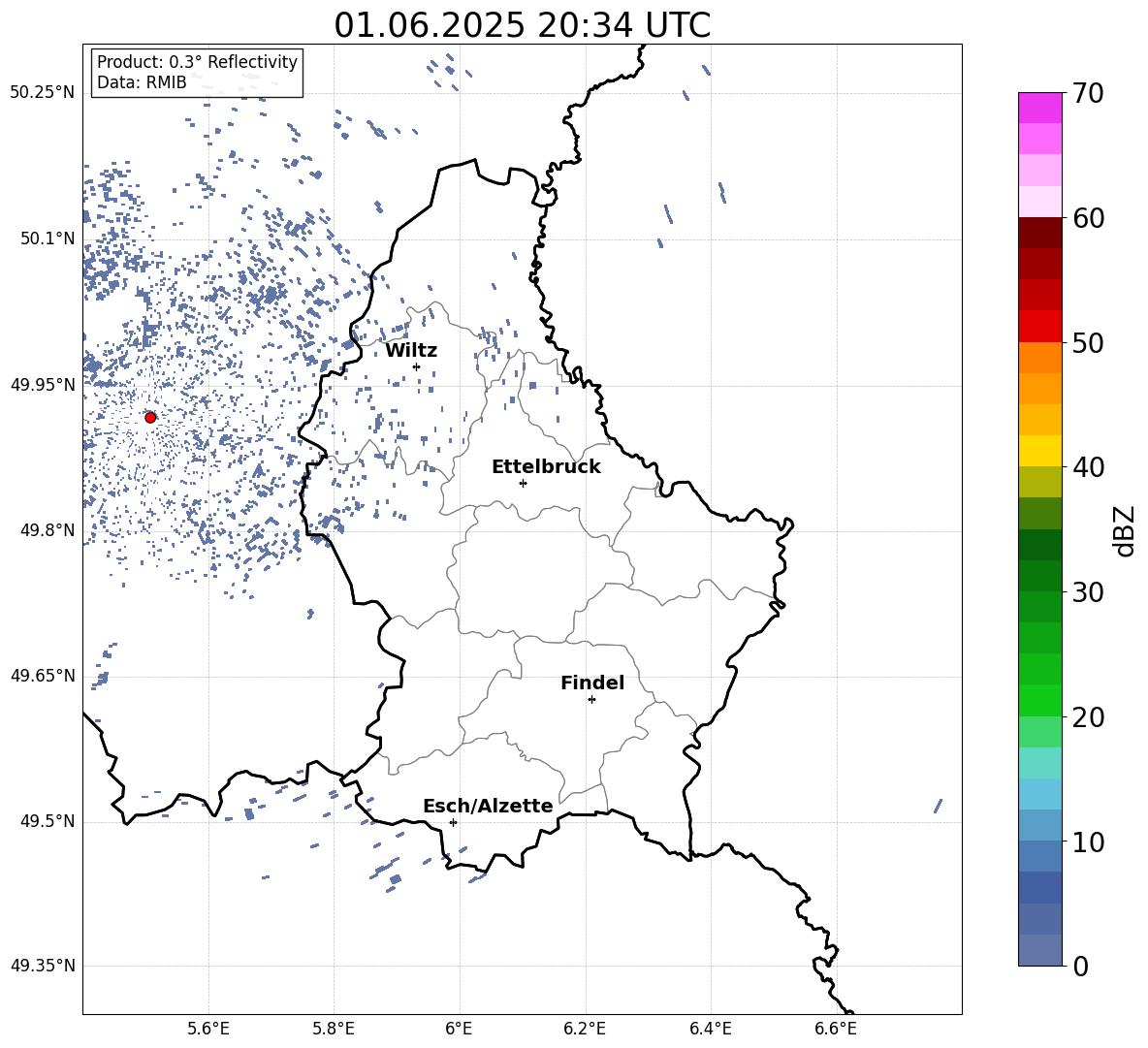Click the Ettelbruck city label
Screen dimensions: 1148x1048
click(x=546, y=467)
